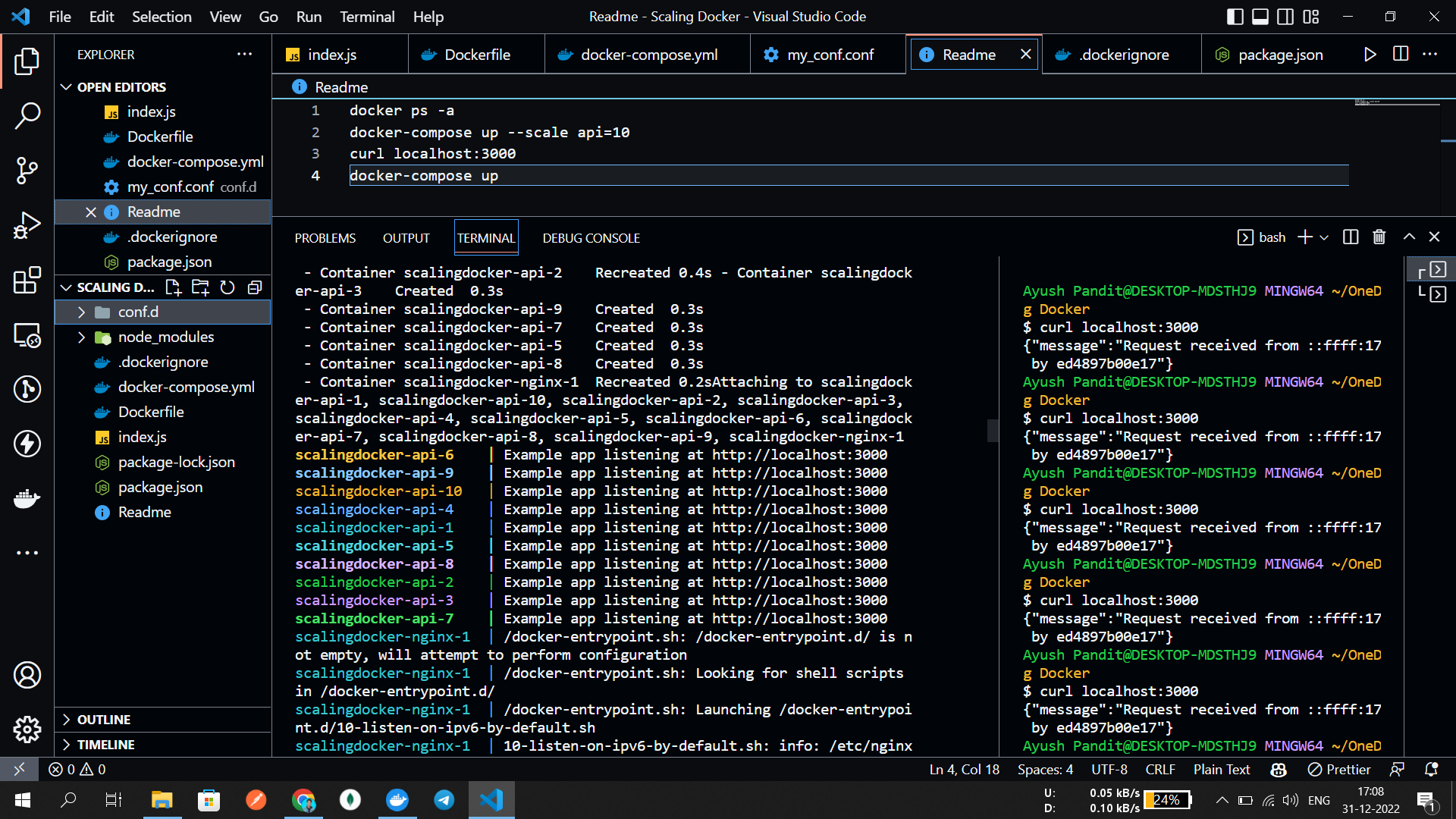Switch to the DEBUG CONSOLE tab

(x=591, y=238)
